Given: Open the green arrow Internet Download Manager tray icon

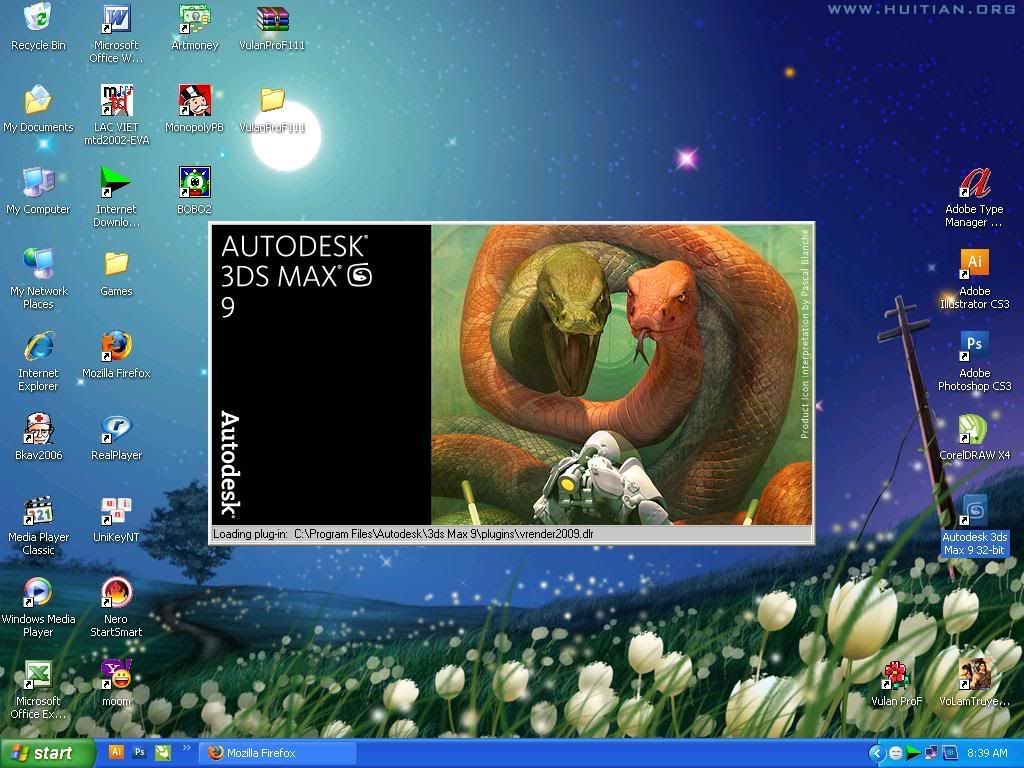Looking at the screenshot, I should pos(913,754).
